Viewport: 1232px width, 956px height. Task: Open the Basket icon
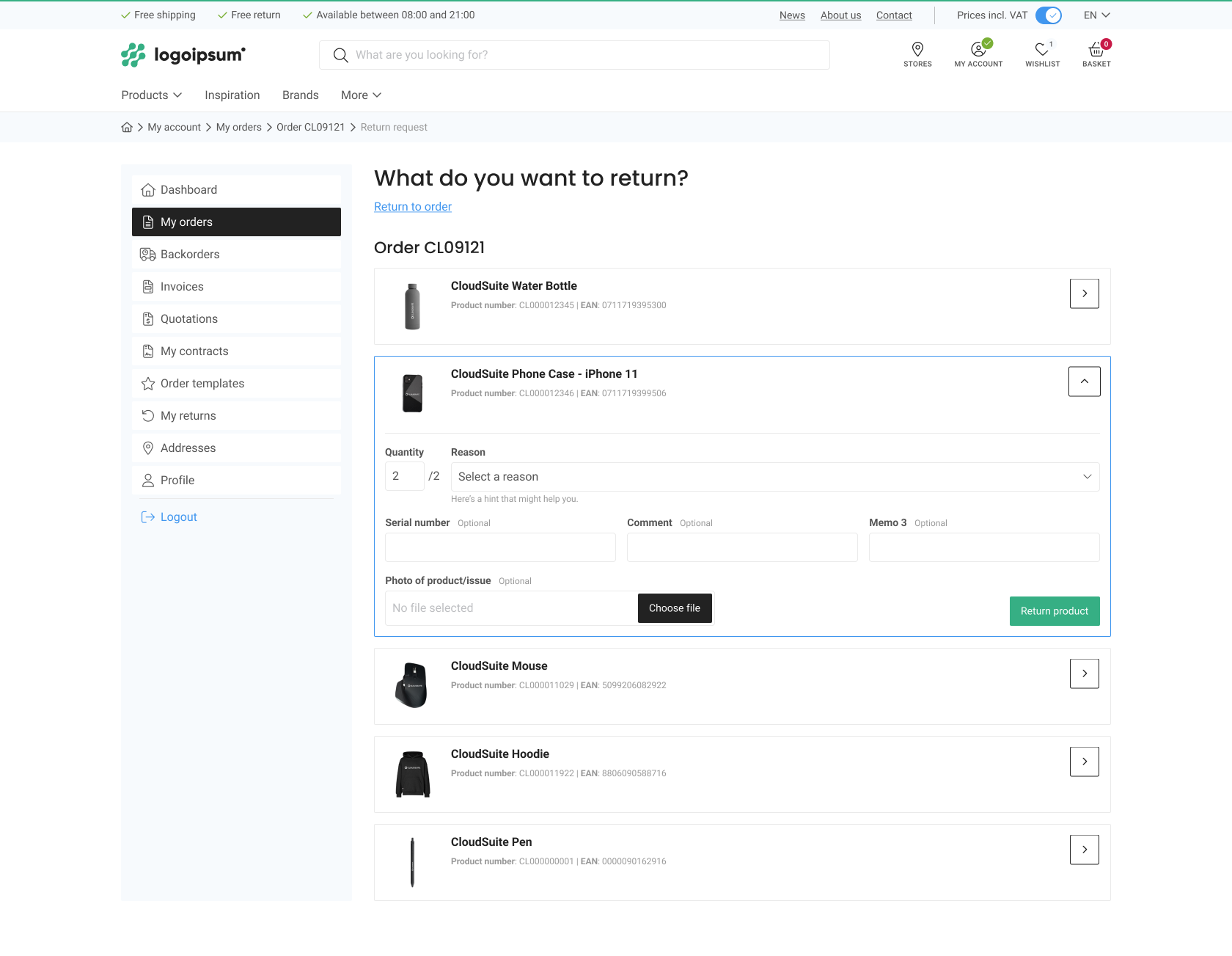click(1096, 50)
